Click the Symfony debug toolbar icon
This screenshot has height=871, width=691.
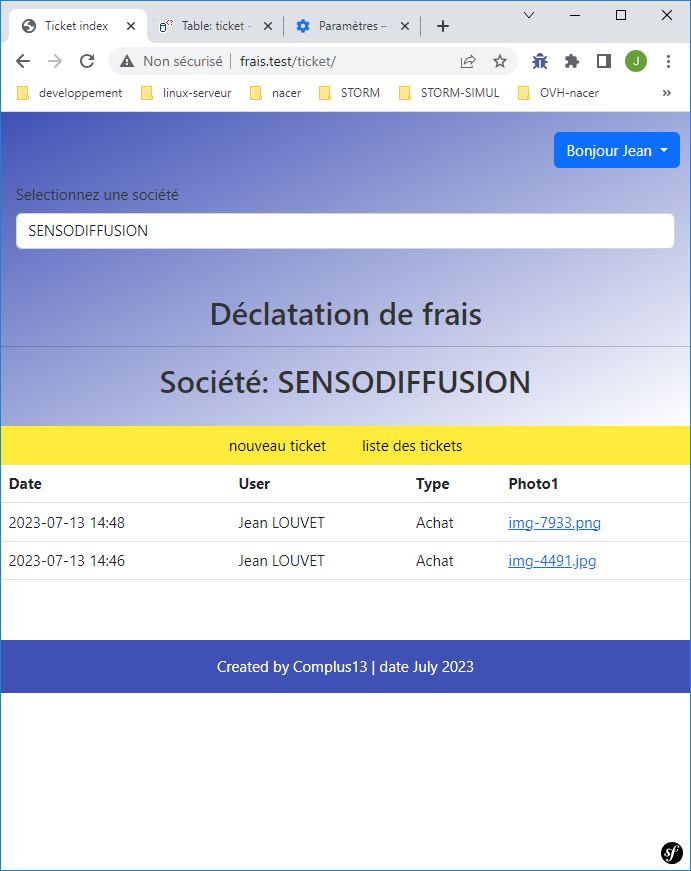click(672, 852)
